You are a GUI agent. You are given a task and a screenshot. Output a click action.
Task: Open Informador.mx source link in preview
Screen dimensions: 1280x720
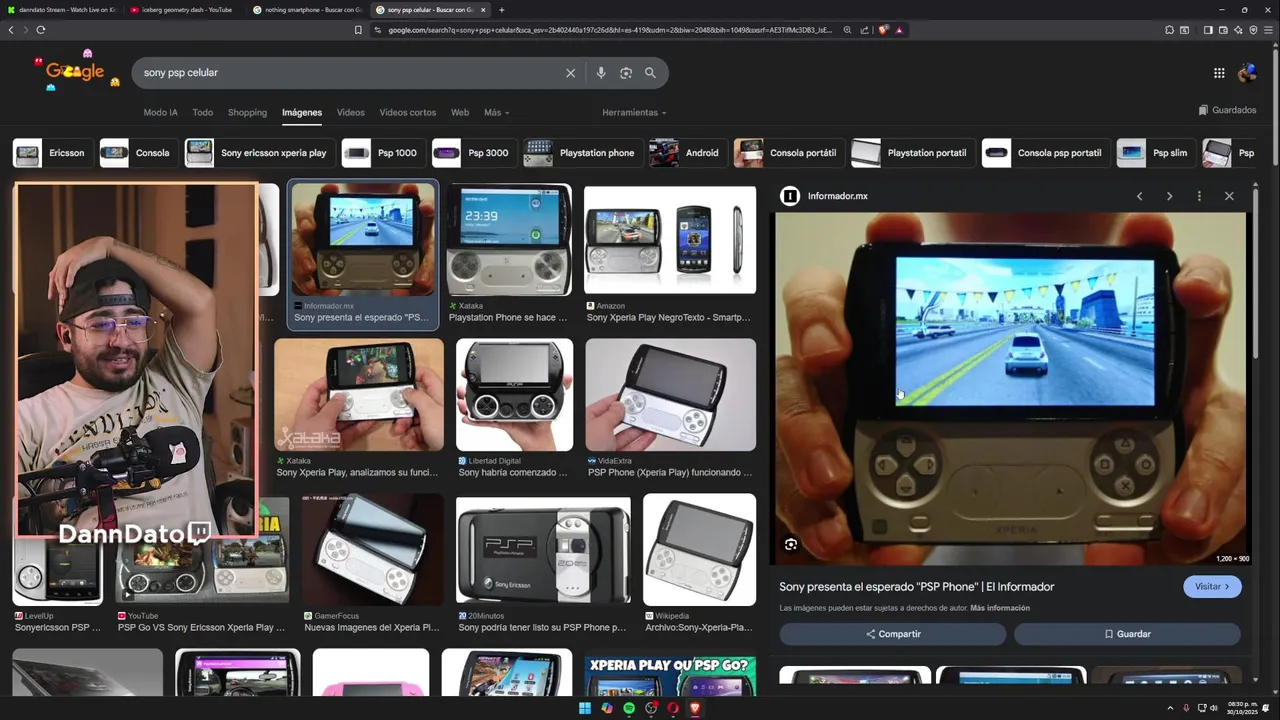826,196
